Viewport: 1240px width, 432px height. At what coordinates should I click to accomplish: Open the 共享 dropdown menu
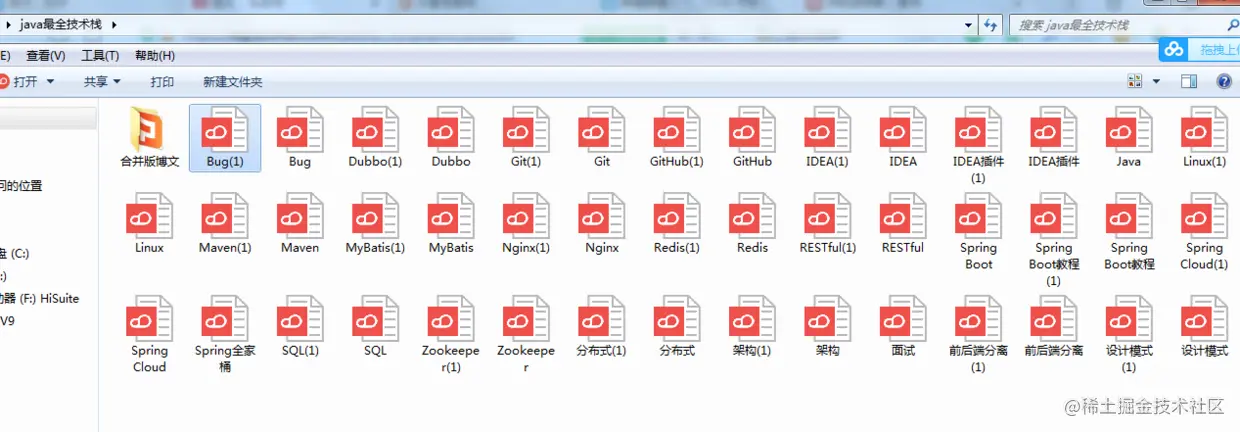pyautogui.click(x=102, y=82)
